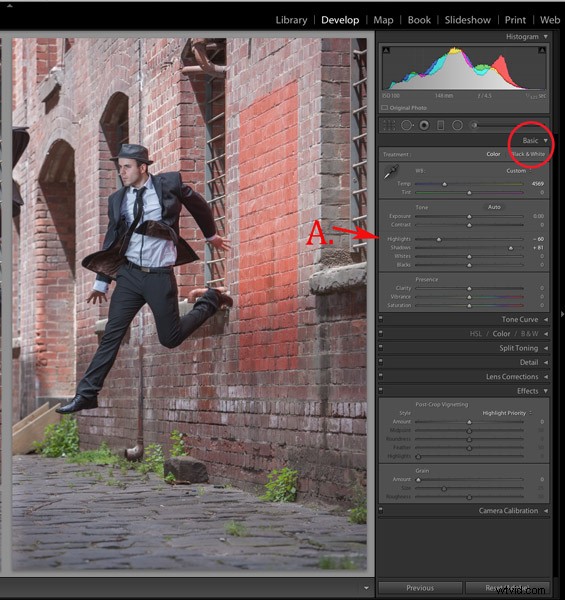565x600 pixels.
Task: Click the Temp value field 4569
Action: tap(537, 184)
